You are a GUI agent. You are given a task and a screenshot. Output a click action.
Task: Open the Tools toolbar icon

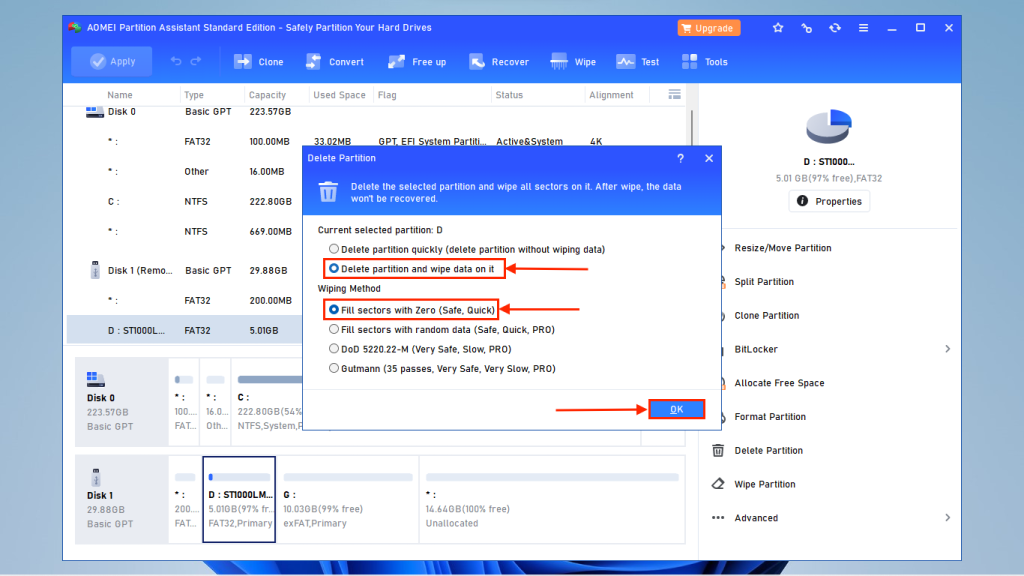[705, 61]
